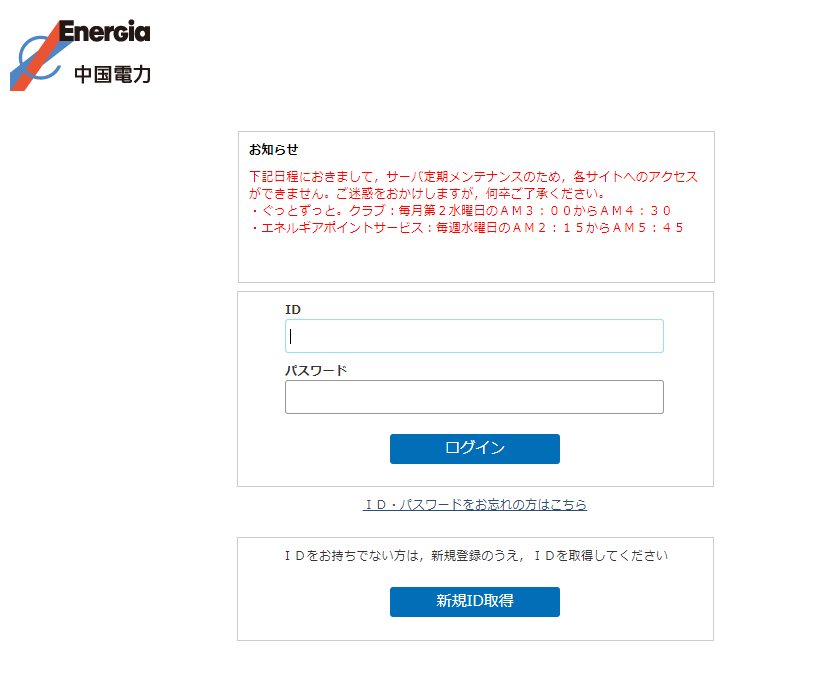Focus the ID input field
This screenshot has width=820, height=678.
(x=474, y=336)
